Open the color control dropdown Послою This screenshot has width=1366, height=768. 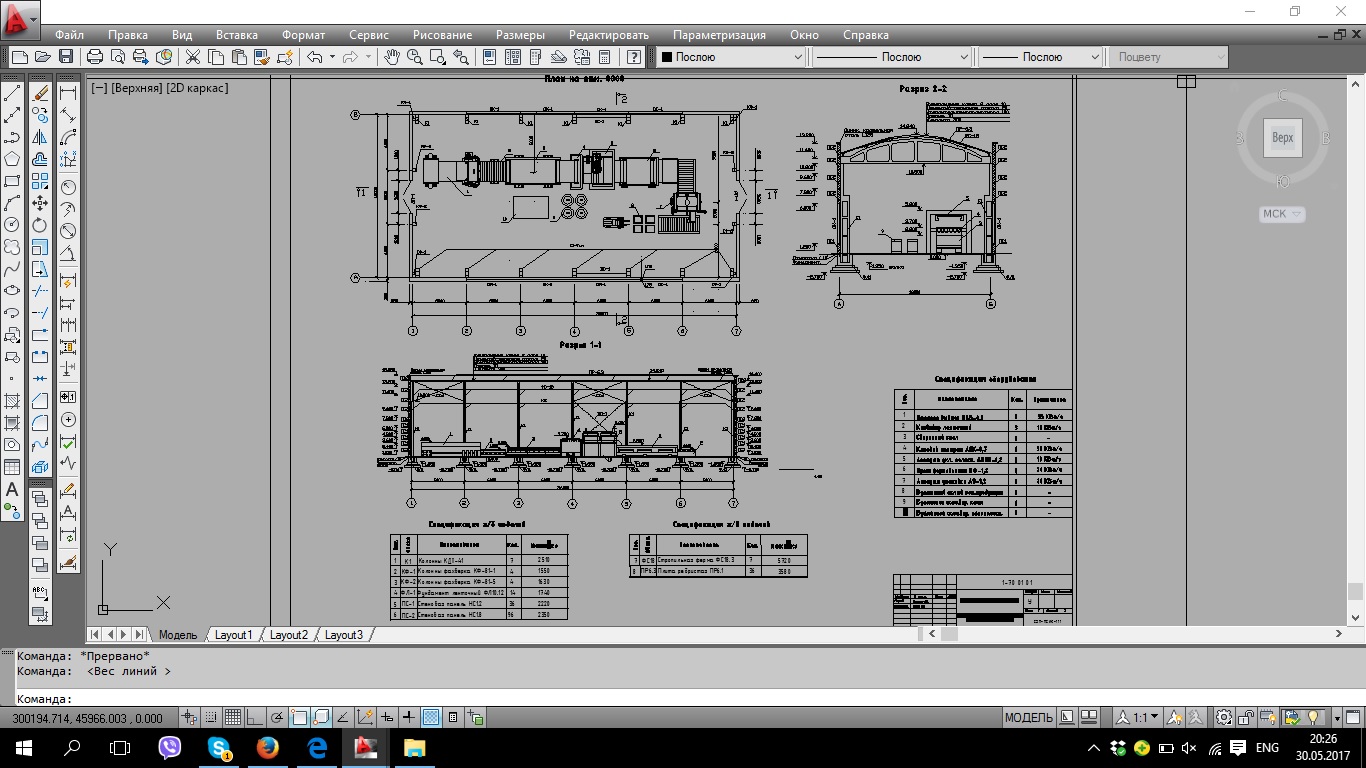tap(730, 57)
